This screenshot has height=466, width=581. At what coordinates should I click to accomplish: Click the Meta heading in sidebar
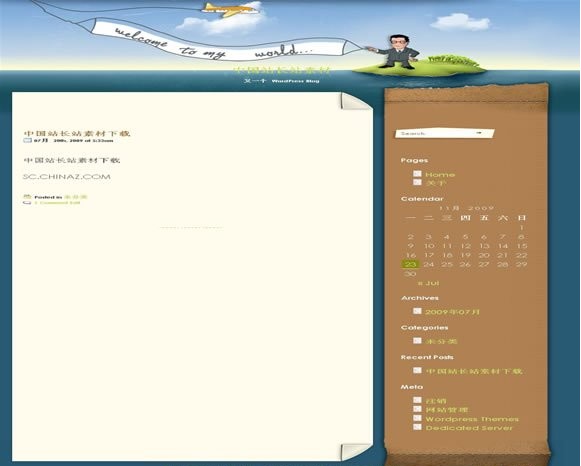[x=412, y=387]
